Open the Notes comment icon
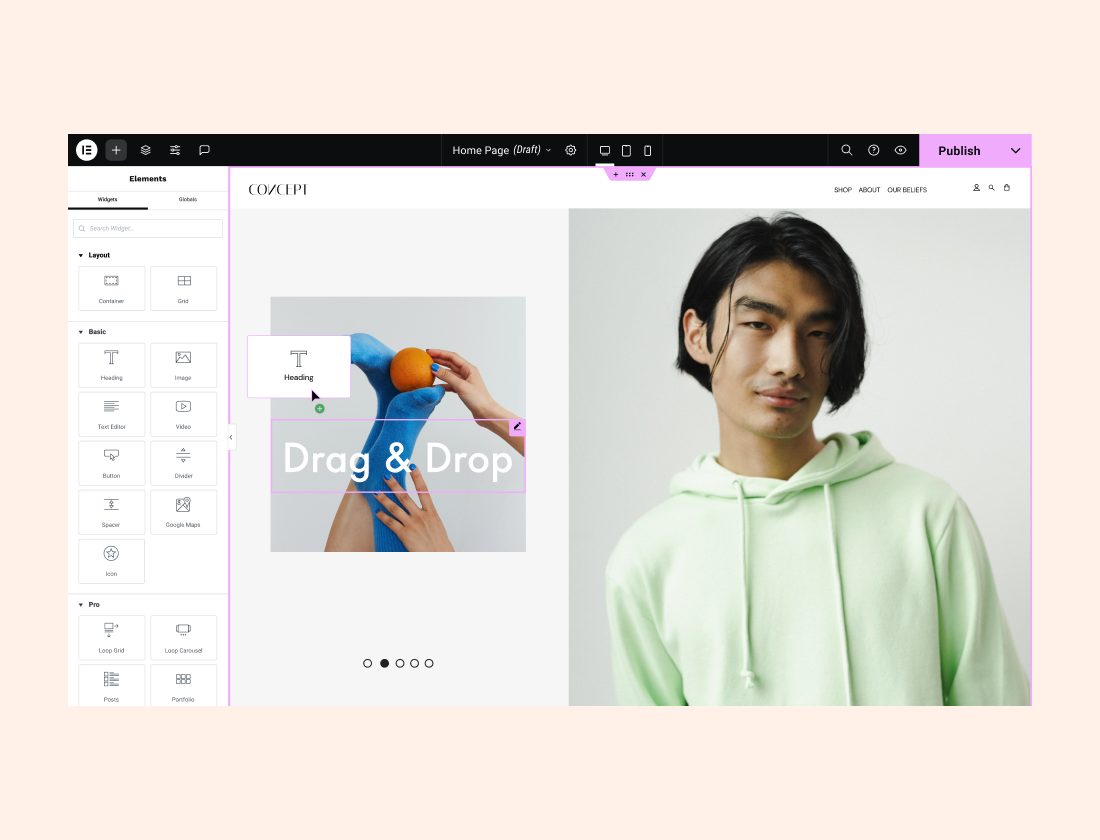The width and height of the screenshot is (1100, 840). [204, 150]
